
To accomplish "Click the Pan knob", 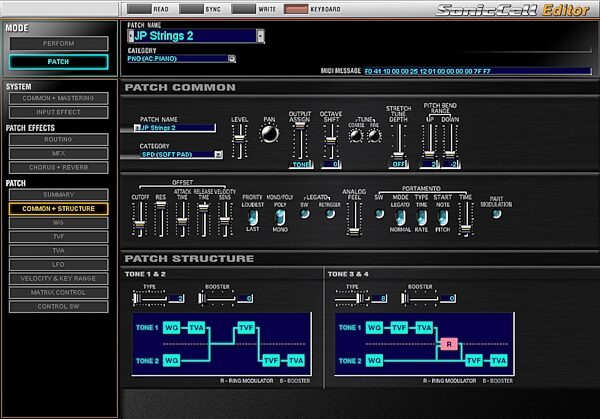I will (269, 134).
